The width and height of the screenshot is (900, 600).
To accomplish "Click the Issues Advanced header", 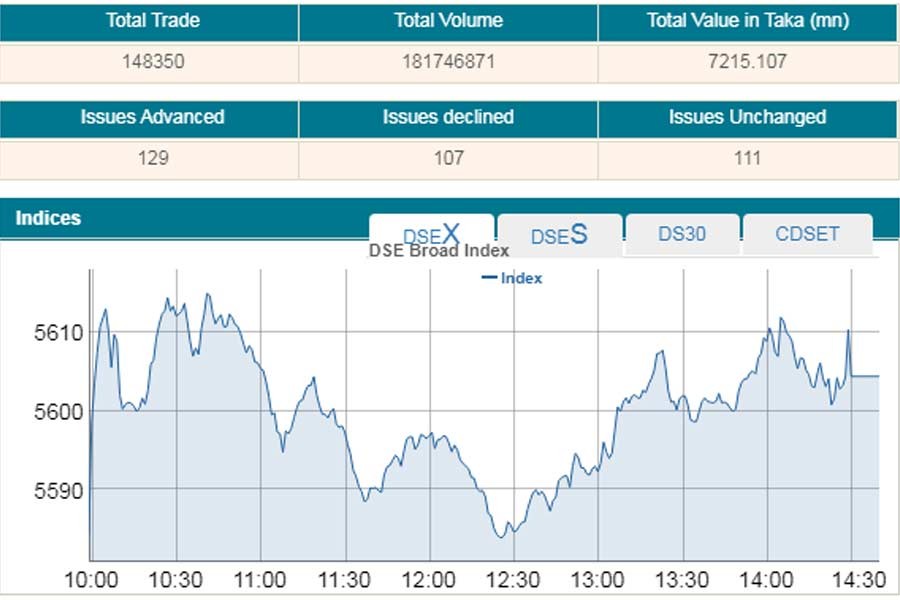I will point(152,117).
